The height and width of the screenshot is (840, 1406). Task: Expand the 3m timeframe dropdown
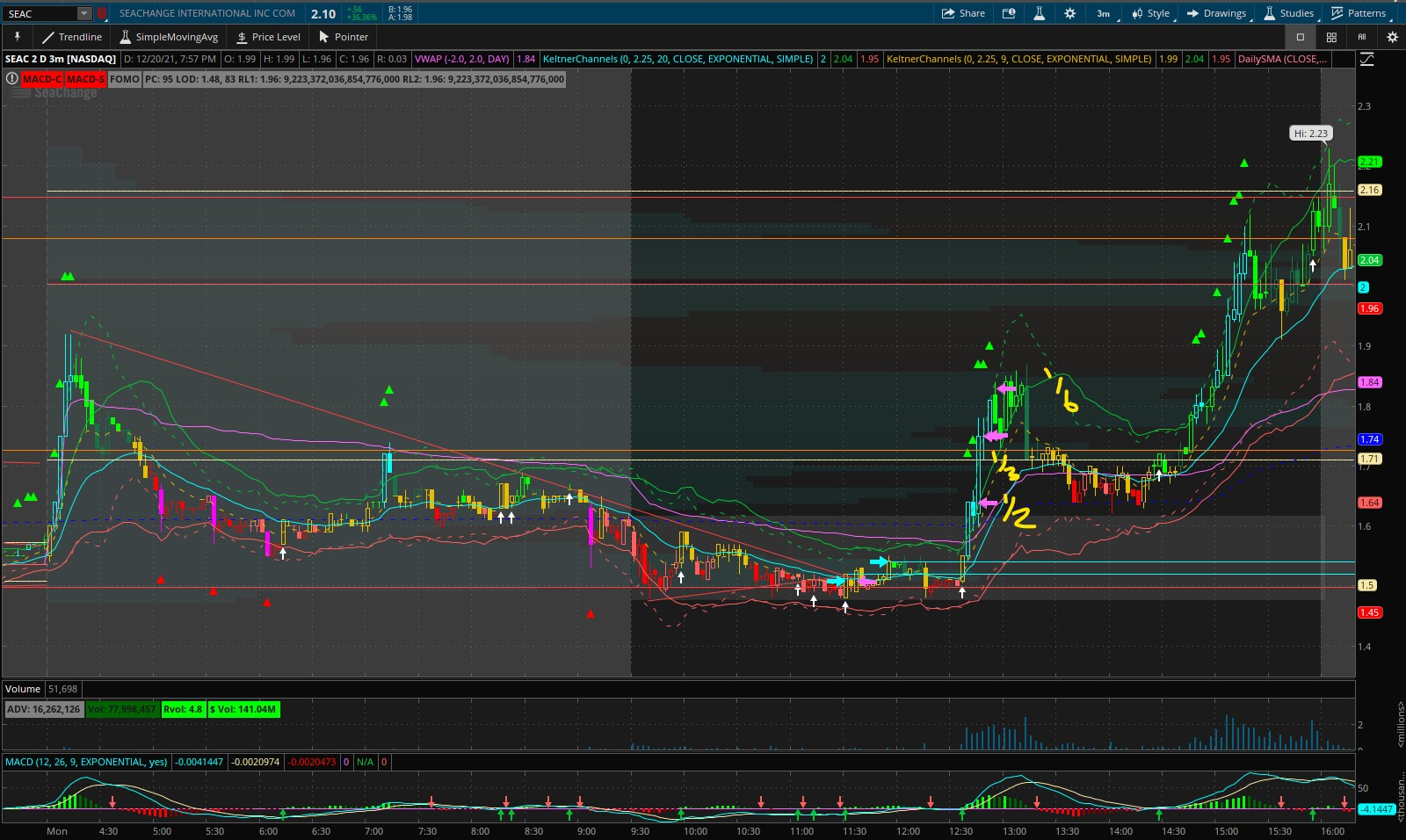pos(1104,13)
